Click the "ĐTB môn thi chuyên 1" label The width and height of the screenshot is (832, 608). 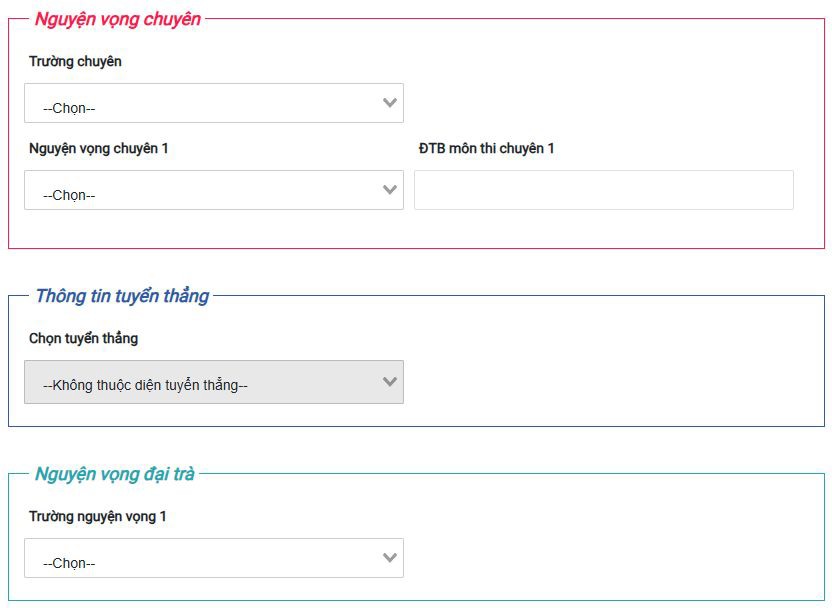tap(486, 149)
